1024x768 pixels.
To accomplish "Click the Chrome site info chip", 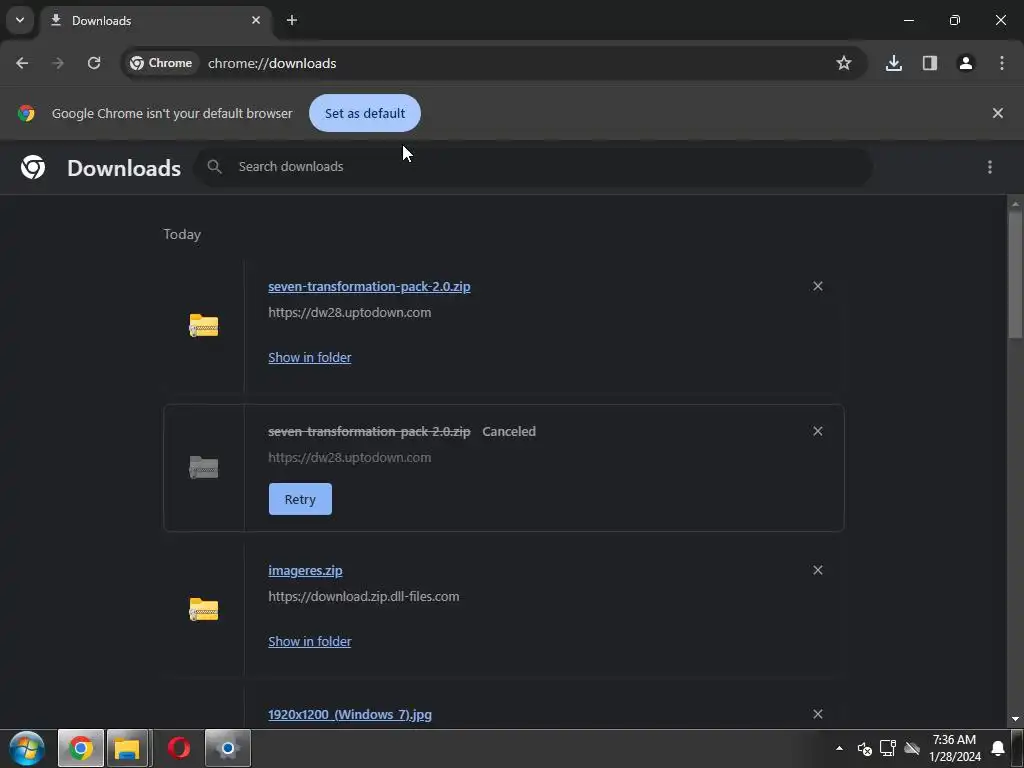I will pos(161,63).
